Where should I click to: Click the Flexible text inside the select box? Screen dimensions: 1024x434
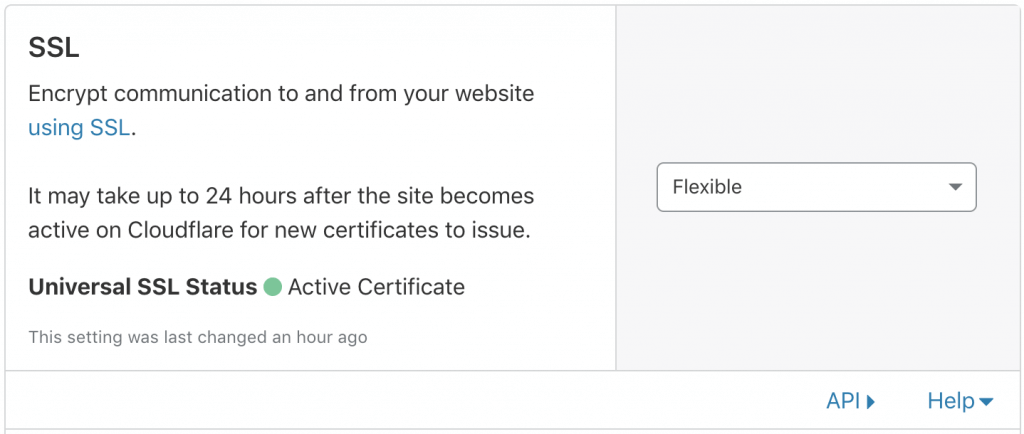click(707, 187)
